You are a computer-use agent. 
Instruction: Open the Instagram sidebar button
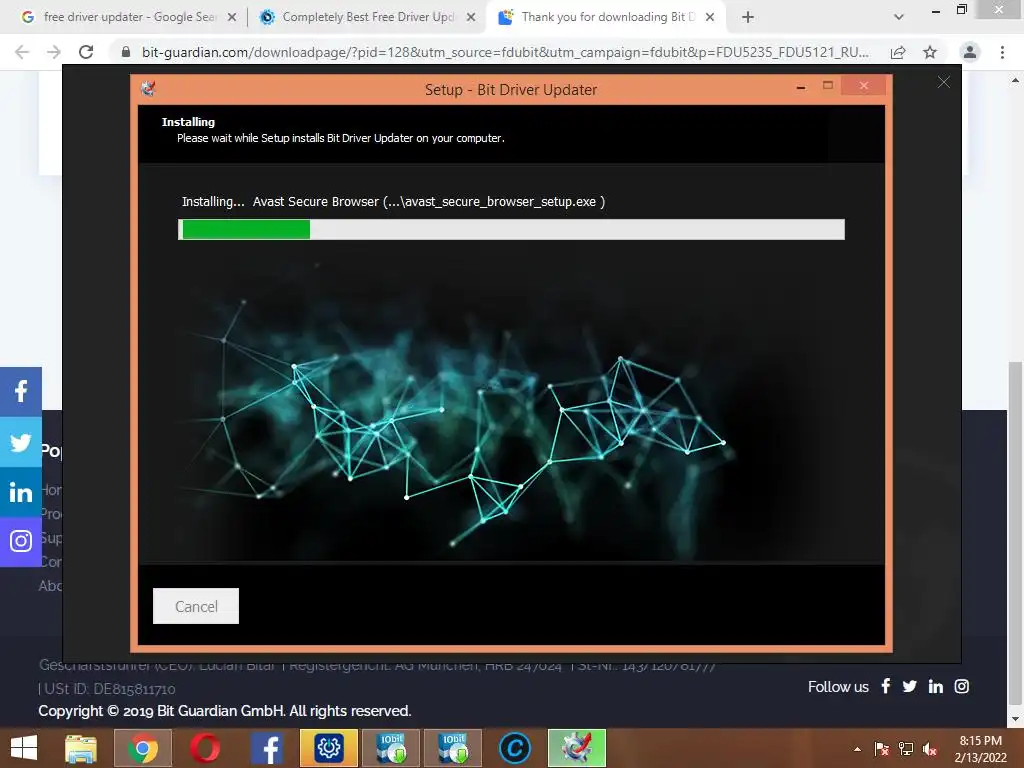(x=21, y=541)
